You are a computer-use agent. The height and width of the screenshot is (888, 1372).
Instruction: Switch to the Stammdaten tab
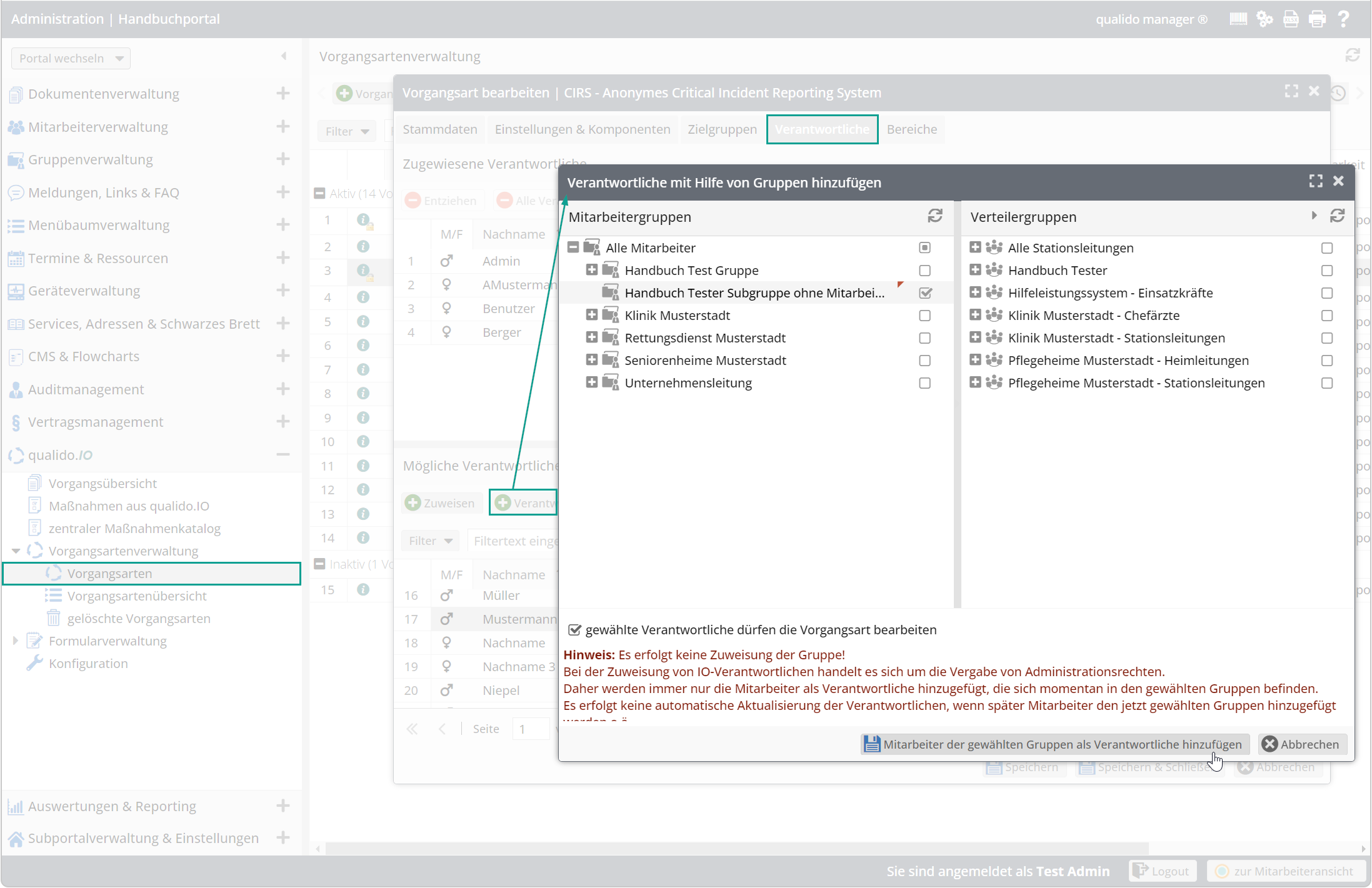pyautogui.click(x=440, y=129)
